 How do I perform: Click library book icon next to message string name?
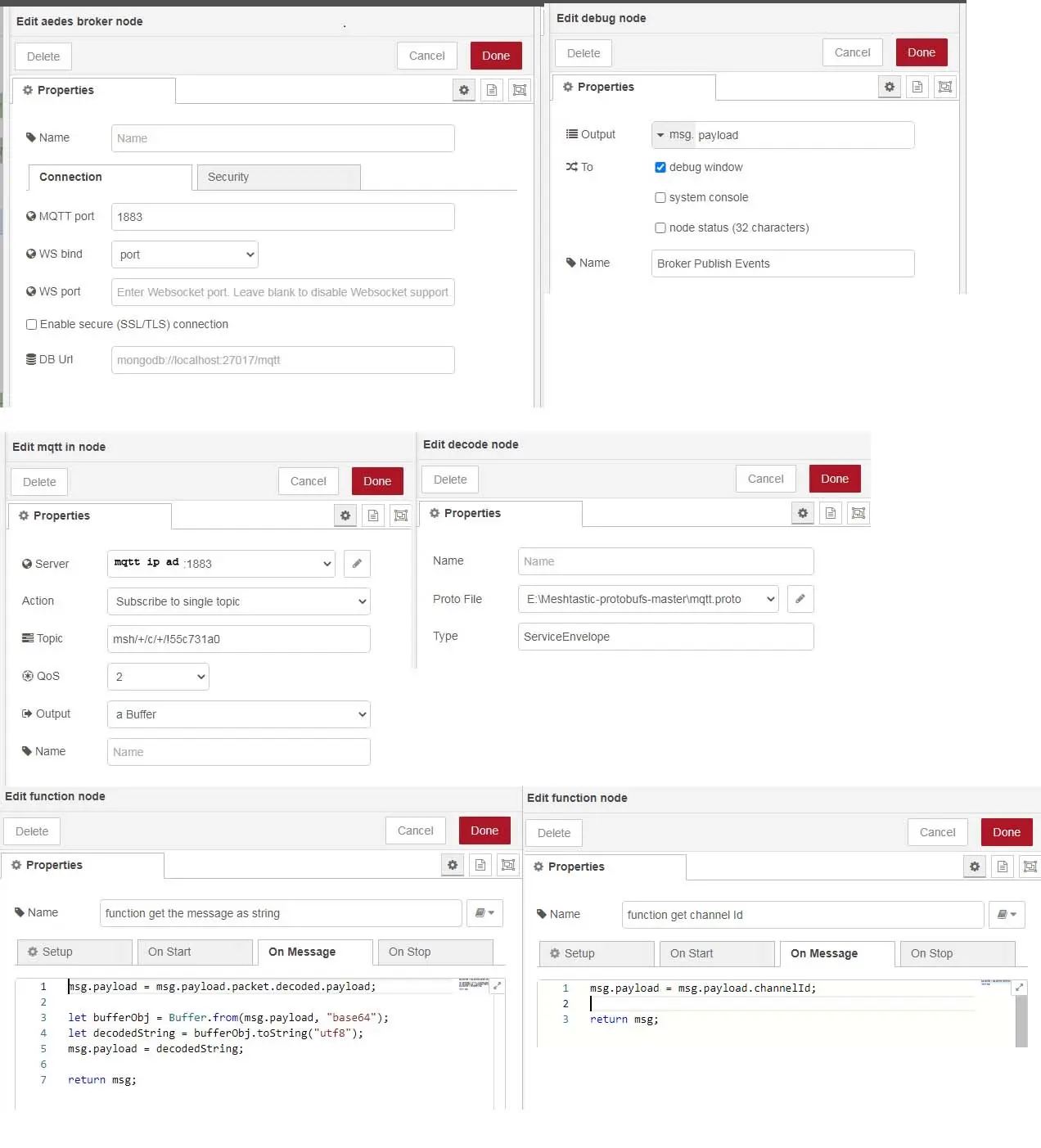pyautogui.click(x=484, y=913)
